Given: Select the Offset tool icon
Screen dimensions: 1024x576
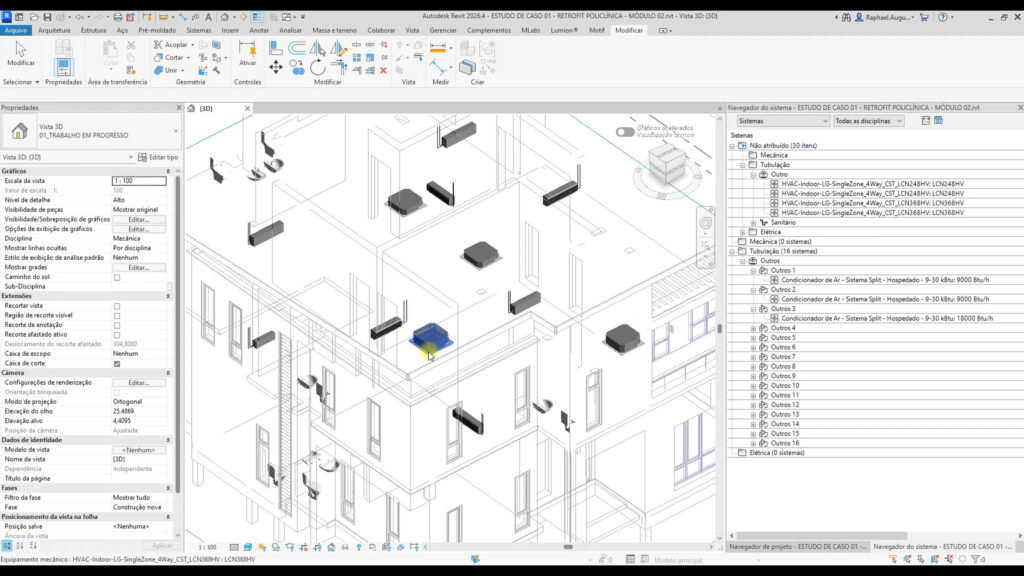Looking at the screenshot, I should click(x=296, y=47).
